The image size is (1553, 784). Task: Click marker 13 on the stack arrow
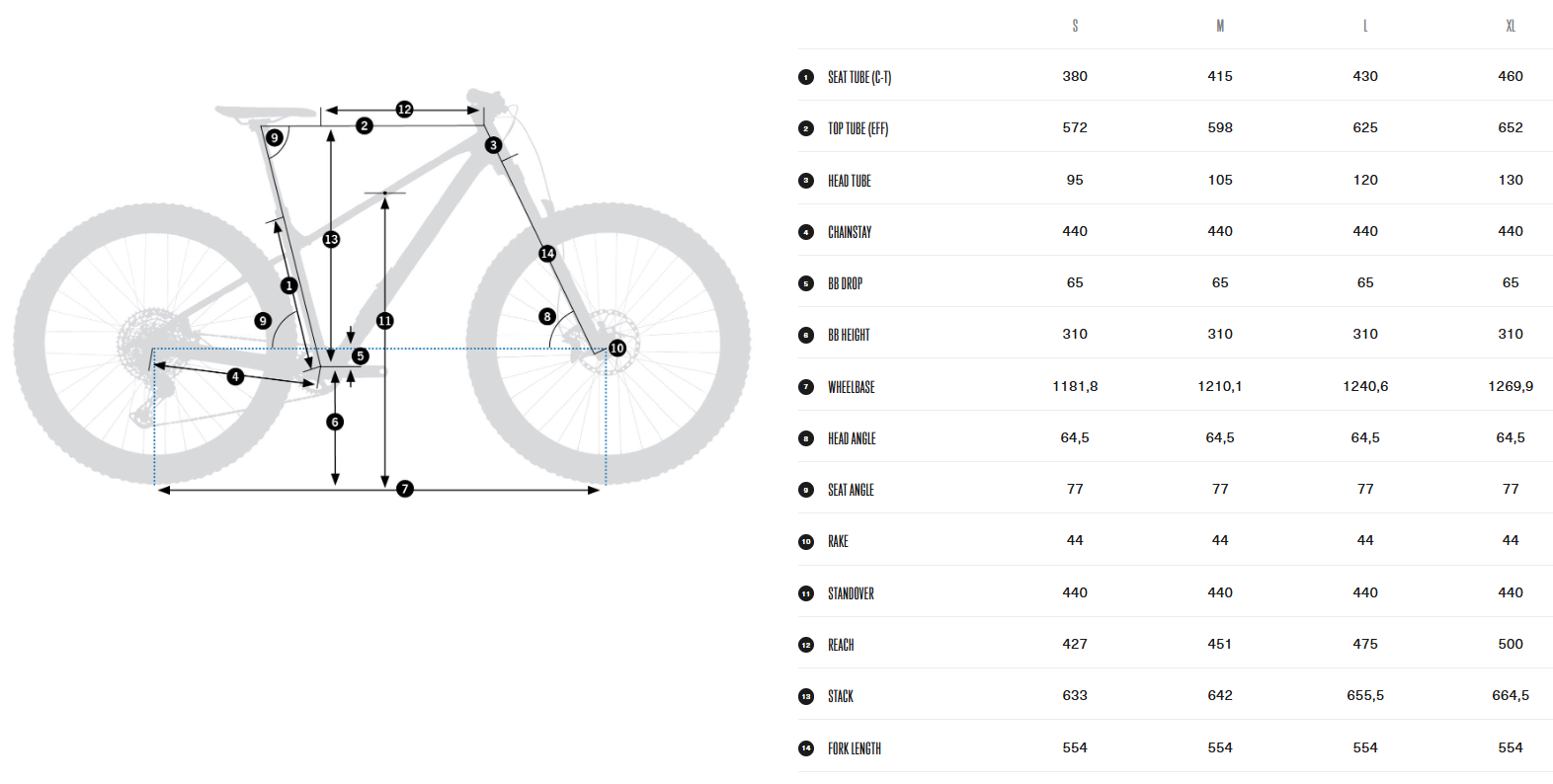click(x=331, y=239)
